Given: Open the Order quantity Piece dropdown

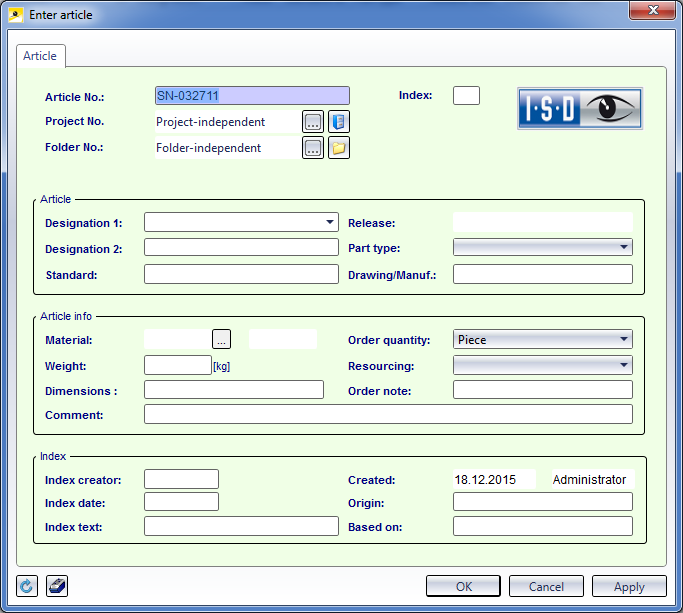Looking at the screenshot, I should point(543,339).
